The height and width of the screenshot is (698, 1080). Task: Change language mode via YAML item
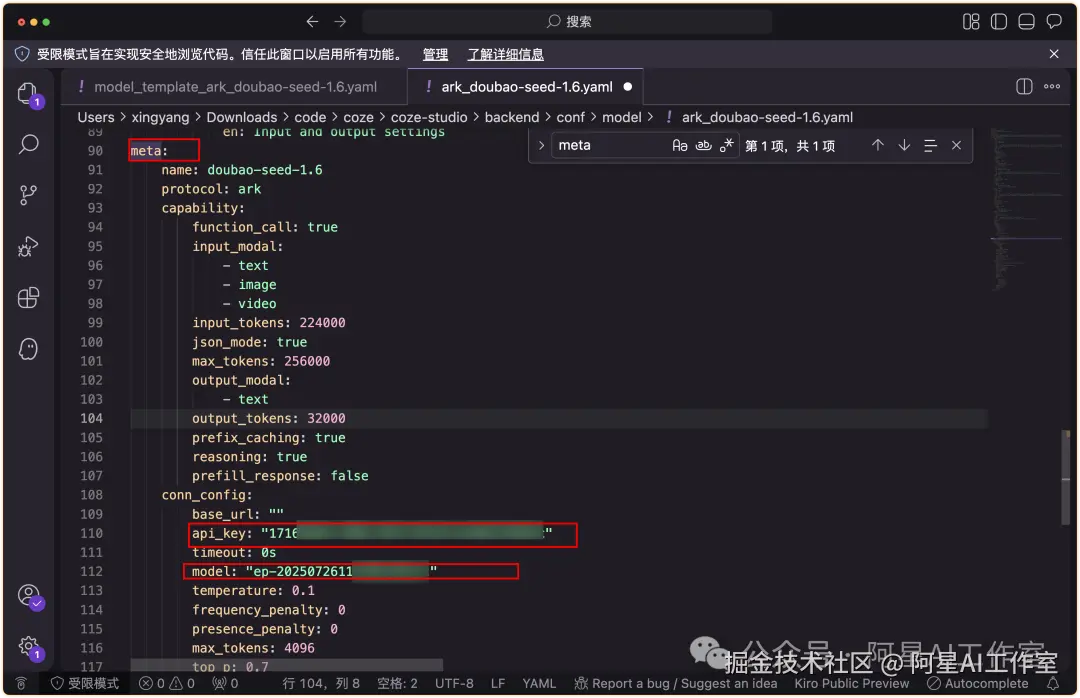(539, 684)
